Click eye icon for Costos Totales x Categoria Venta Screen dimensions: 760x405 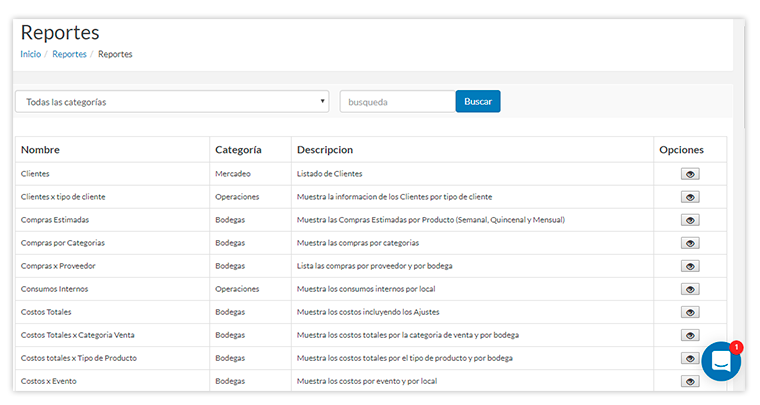coord(690,335)
